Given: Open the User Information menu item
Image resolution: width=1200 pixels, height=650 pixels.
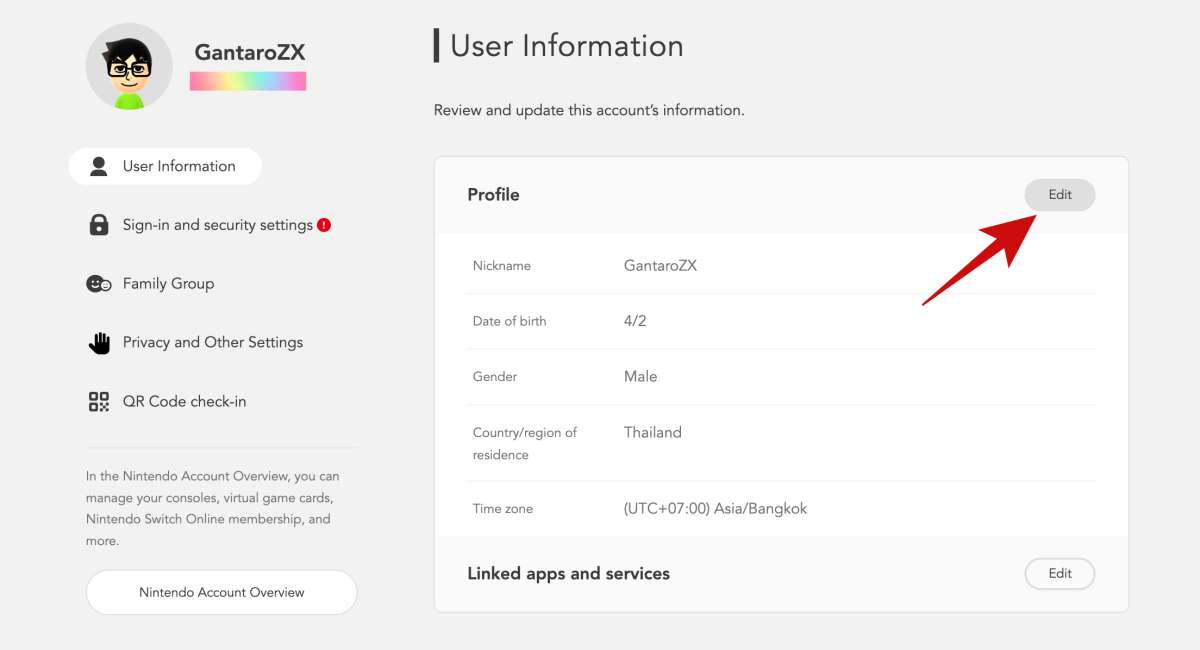Looking at the screenshot, I should point(178,167).
